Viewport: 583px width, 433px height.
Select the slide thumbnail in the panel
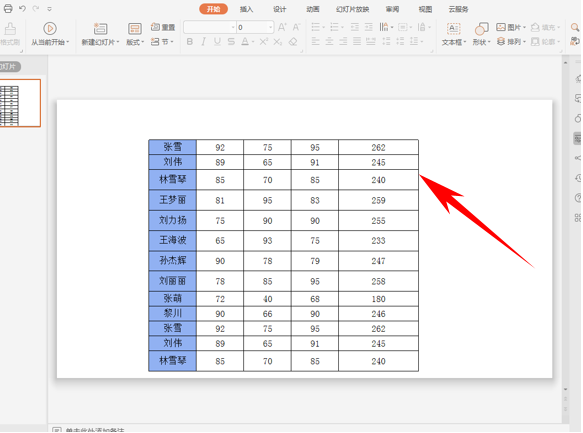[20, 103]
